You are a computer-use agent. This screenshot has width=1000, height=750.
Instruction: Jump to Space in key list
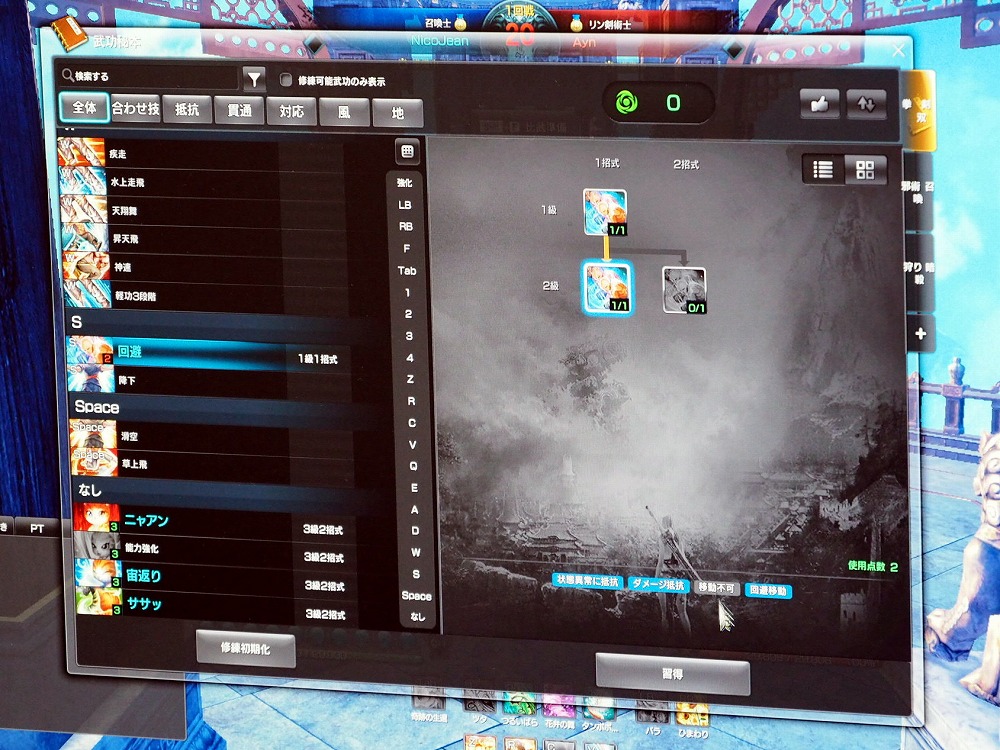(416, 596)
